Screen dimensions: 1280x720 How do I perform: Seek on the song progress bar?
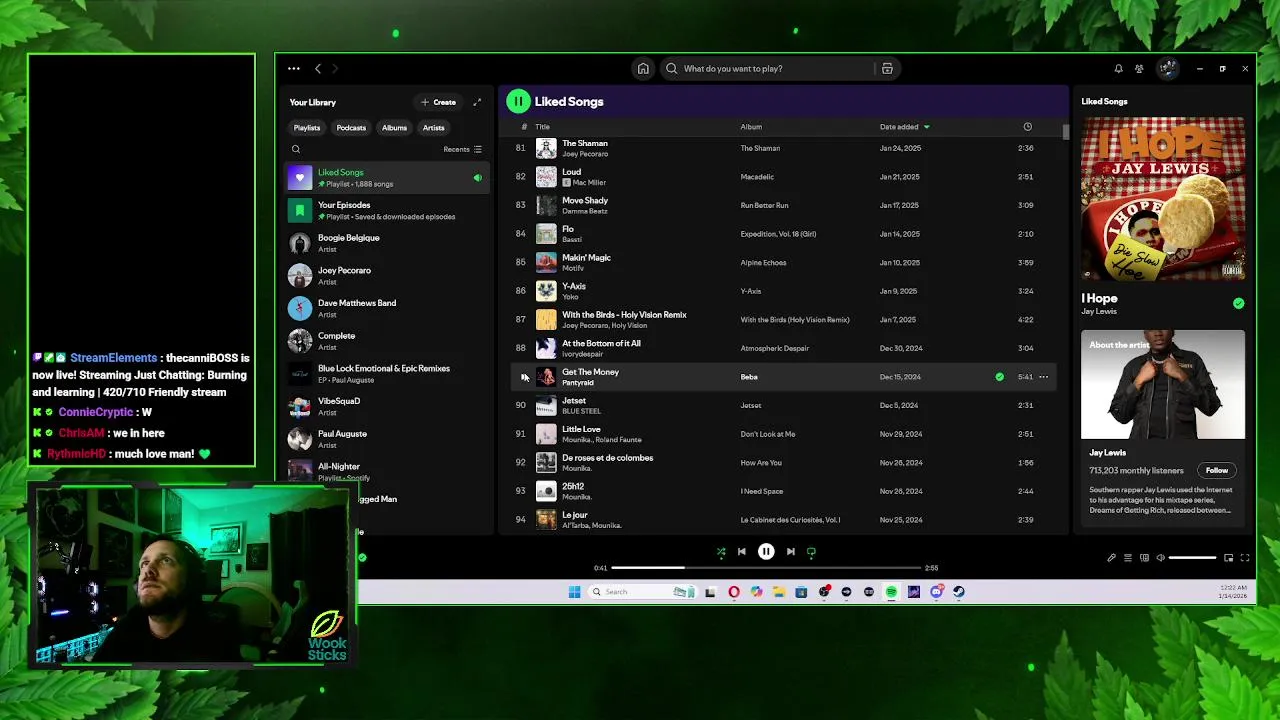(765, 568)
